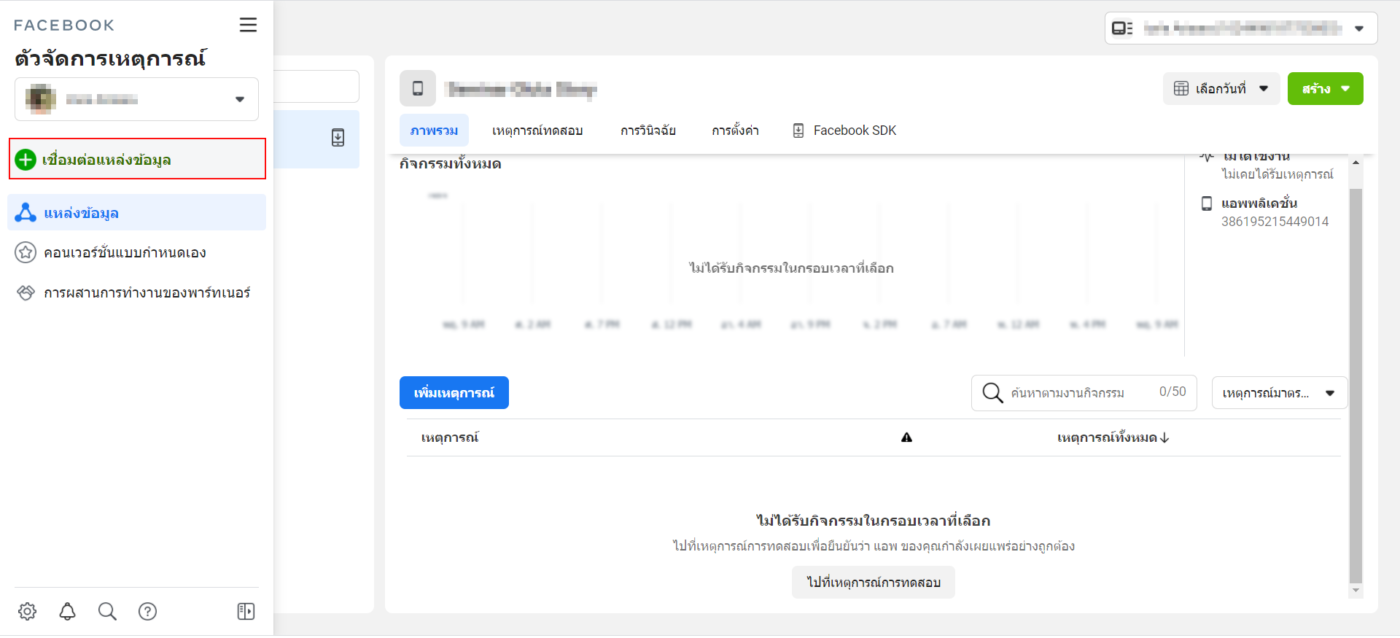1400x638 pixels.
Task: Expand the green สร้าง dropdown button
Action: tap(1325, 88)
